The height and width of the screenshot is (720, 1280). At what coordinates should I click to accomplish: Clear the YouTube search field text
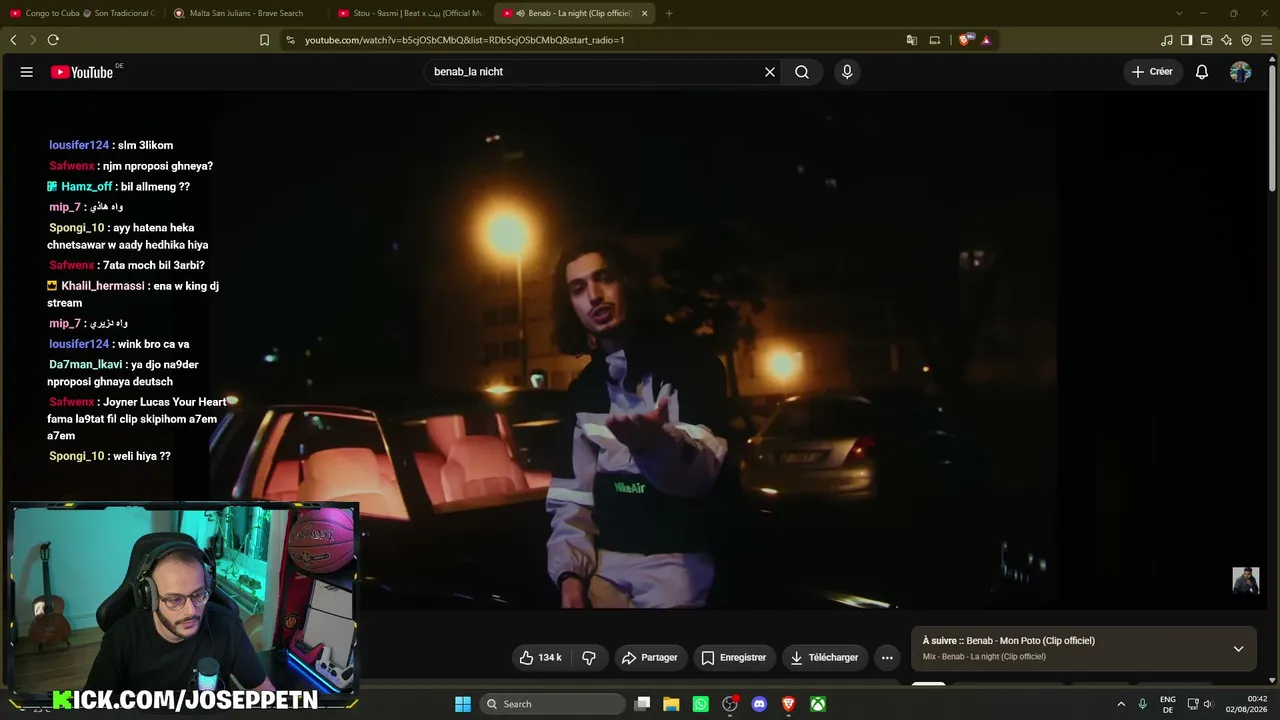click(770, 72)
